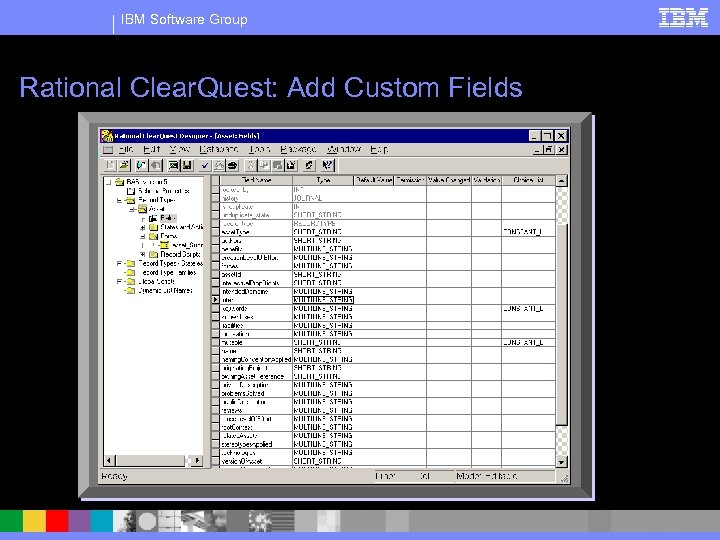The height and width of the screenshot is (540, 720).
Task: Click the Default Value column header
Action: (373, 180)
